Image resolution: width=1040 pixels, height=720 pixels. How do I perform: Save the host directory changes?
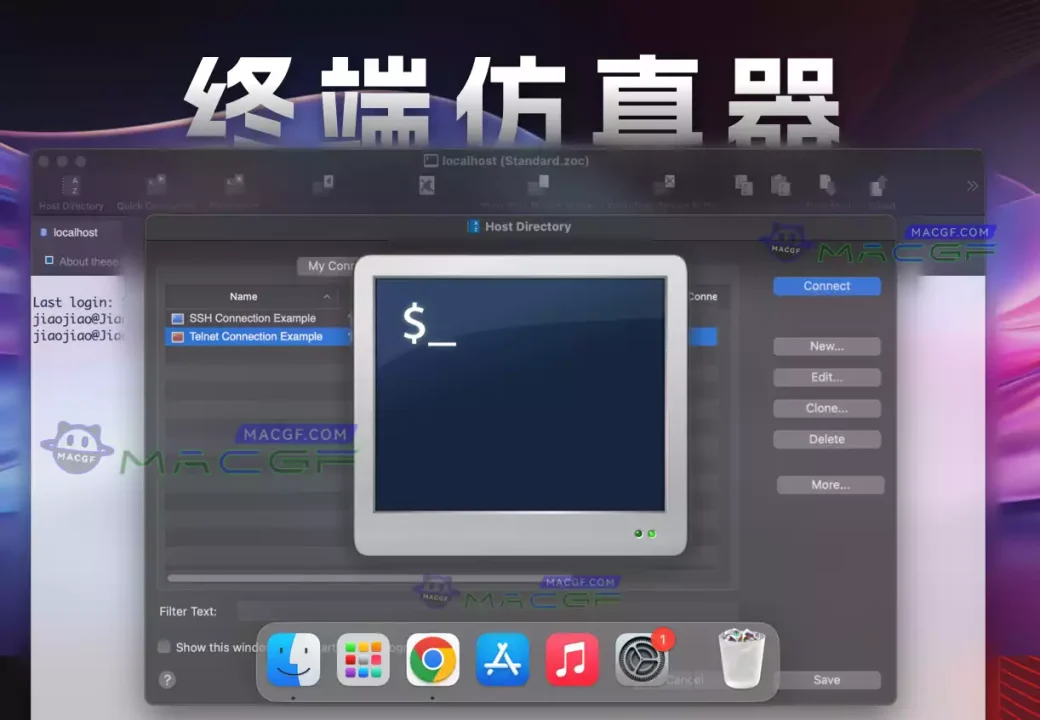coord(826,679)
